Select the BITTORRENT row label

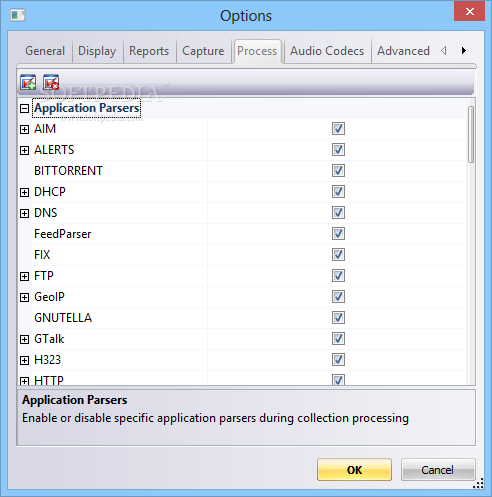(68, 171)
